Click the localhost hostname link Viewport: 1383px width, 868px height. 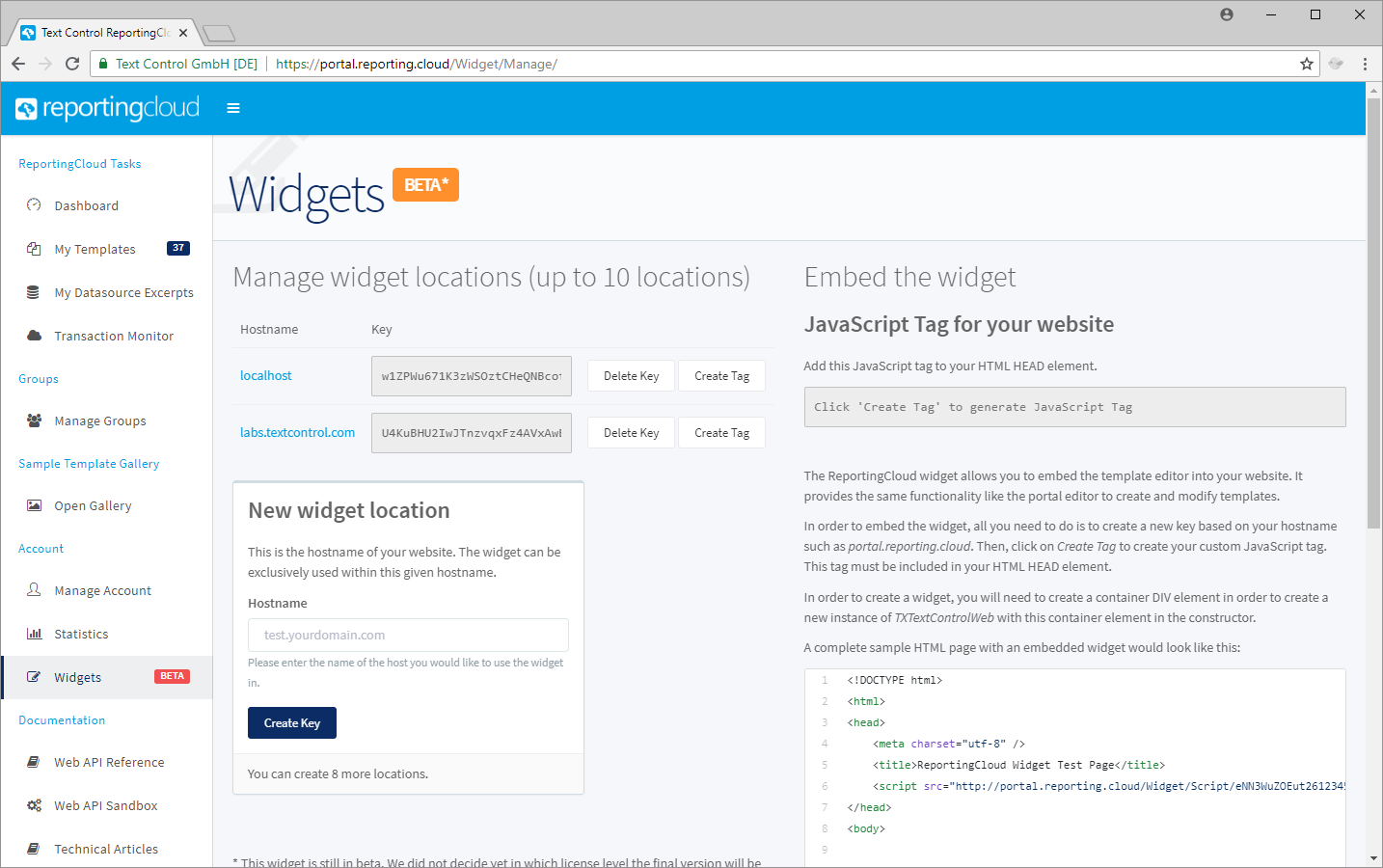pyautogui.click(x=266, y=375)
